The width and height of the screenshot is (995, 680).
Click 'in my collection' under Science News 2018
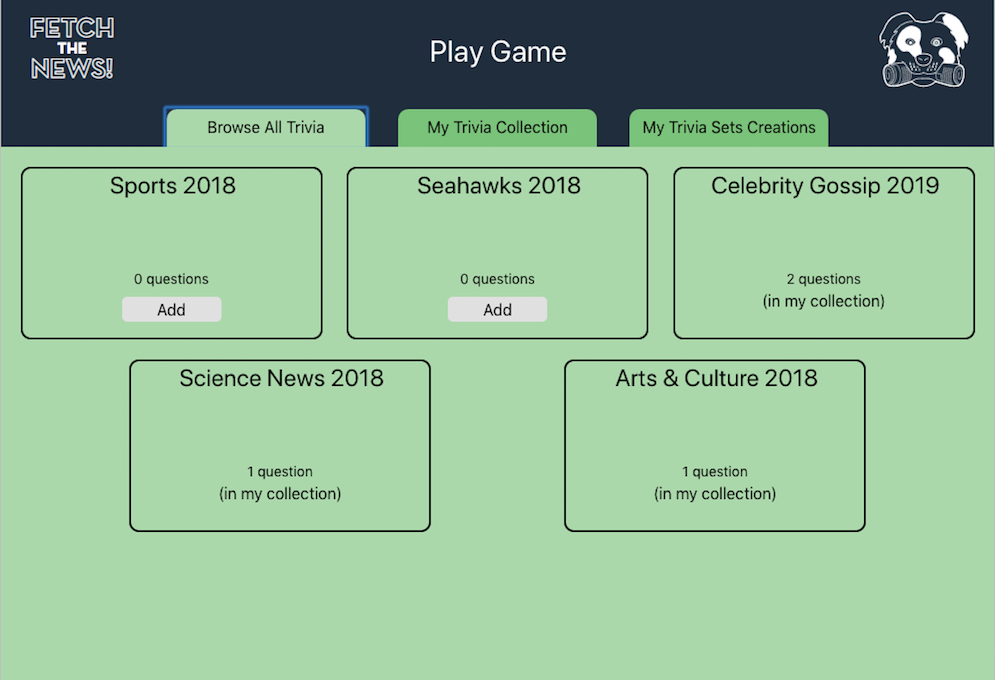280,493
